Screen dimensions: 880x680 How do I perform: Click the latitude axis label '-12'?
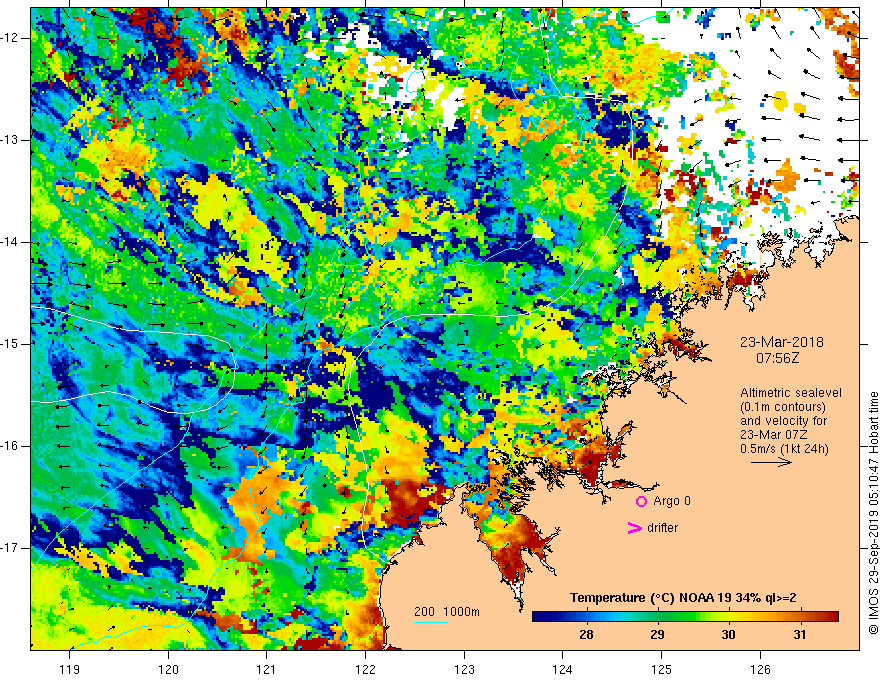pyautogui.click(x=10, y=38)
